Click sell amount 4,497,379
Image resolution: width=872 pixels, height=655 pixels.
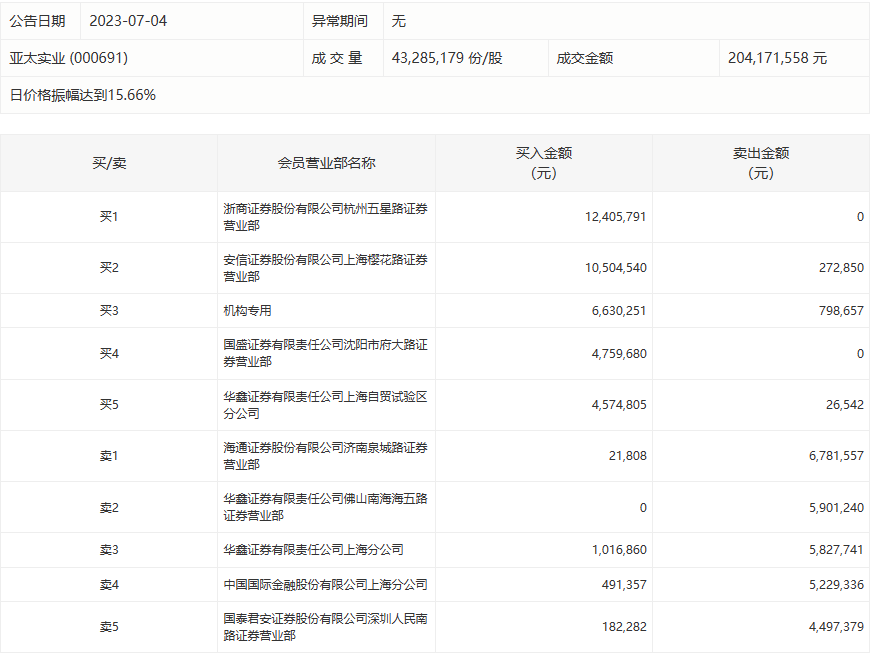tap(836, 627)
